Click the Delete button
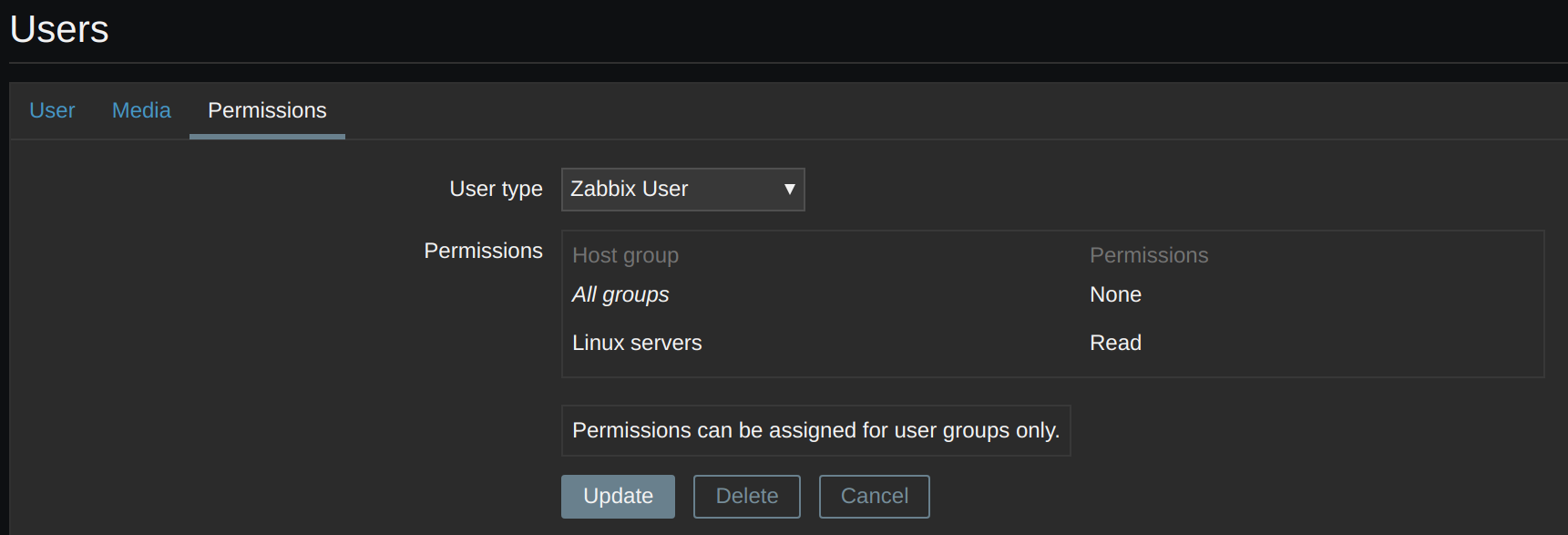The width and height of the screenshot is (1568, 535). (746, 496)
